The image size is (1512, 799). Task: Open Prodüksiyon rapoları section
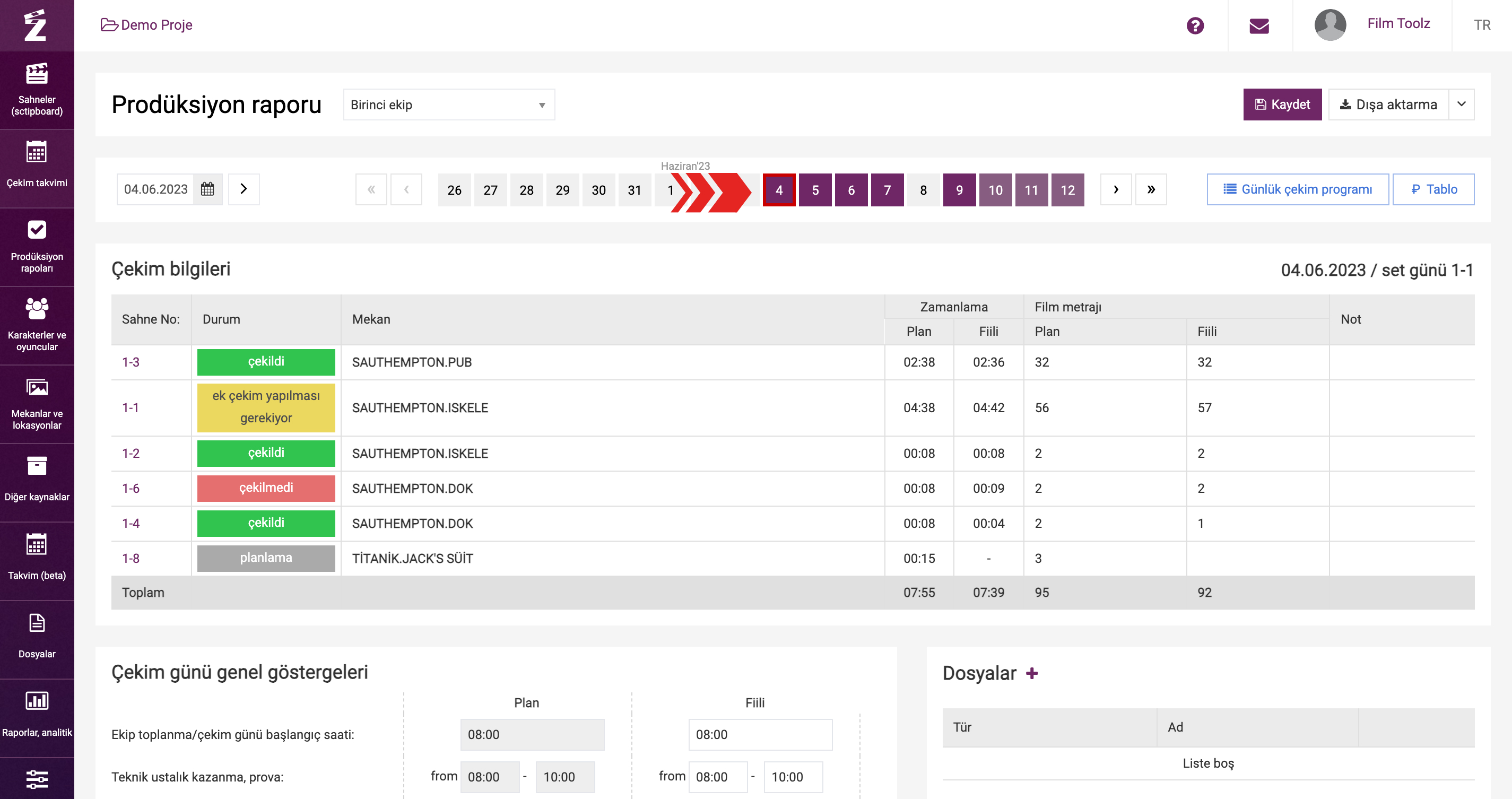(37, 247)
